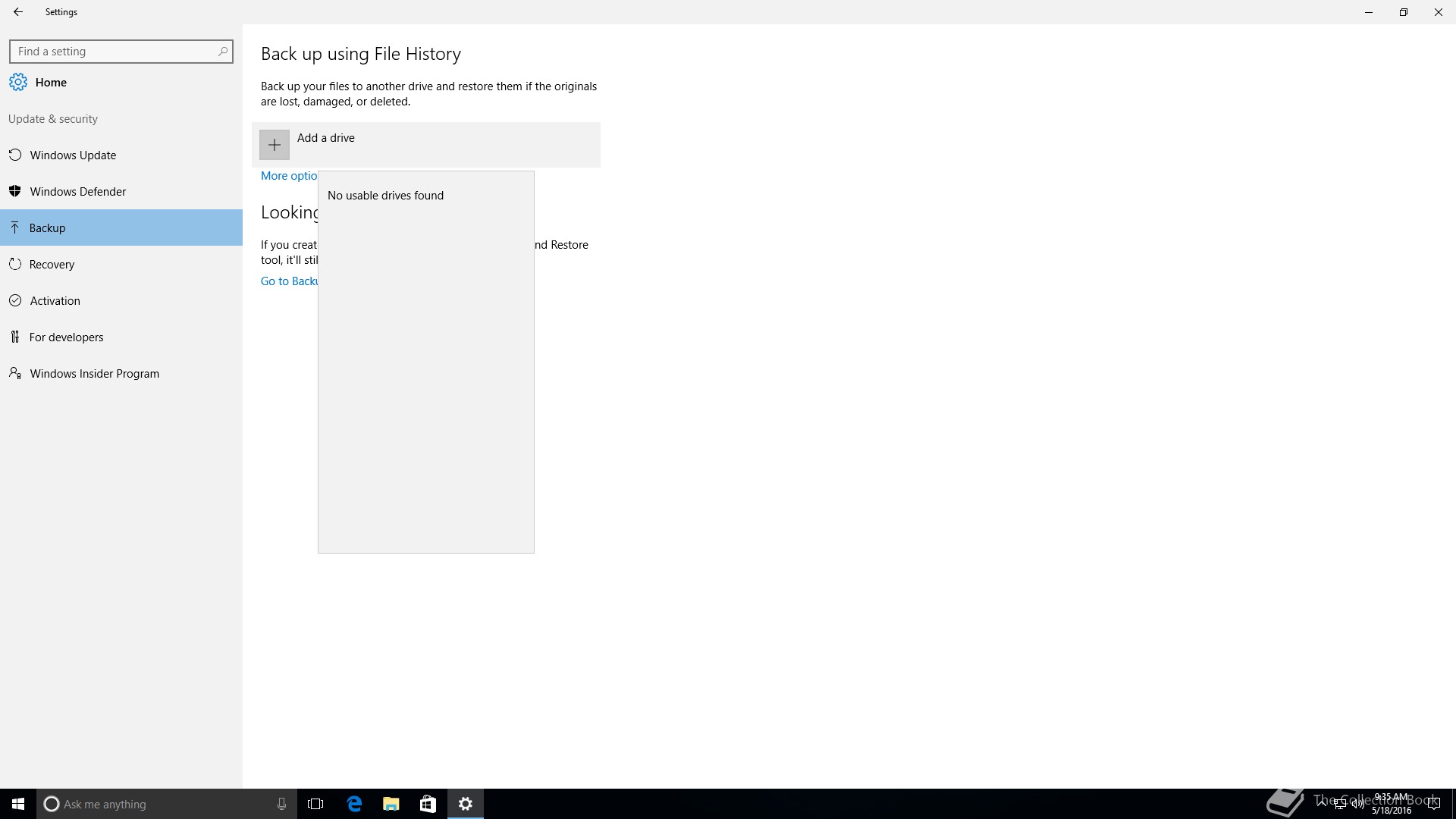The image size is (1456, 819).
Task: Open the Store from the taskbar
Action: point(428,804)
